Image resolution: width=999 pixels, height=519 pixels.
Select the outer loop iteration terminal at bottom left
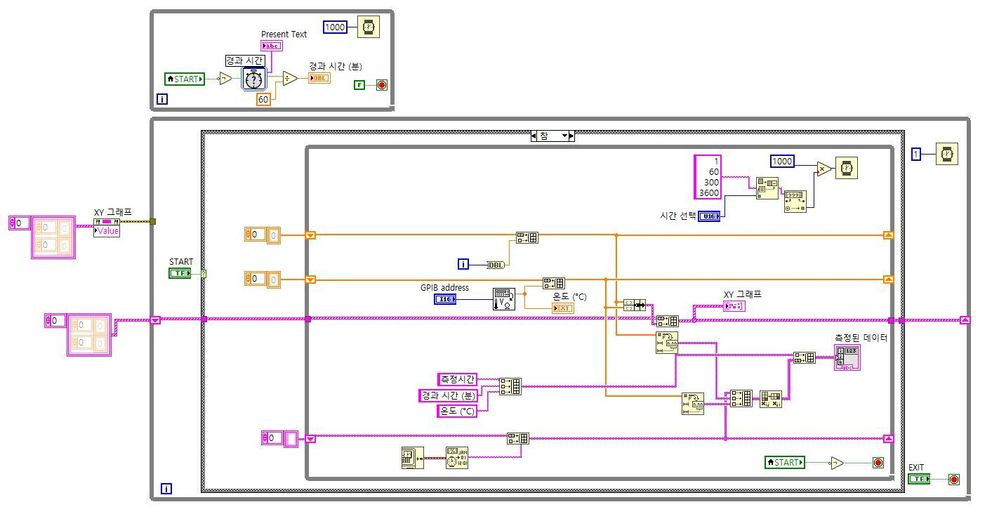click(x=166, y=488)
